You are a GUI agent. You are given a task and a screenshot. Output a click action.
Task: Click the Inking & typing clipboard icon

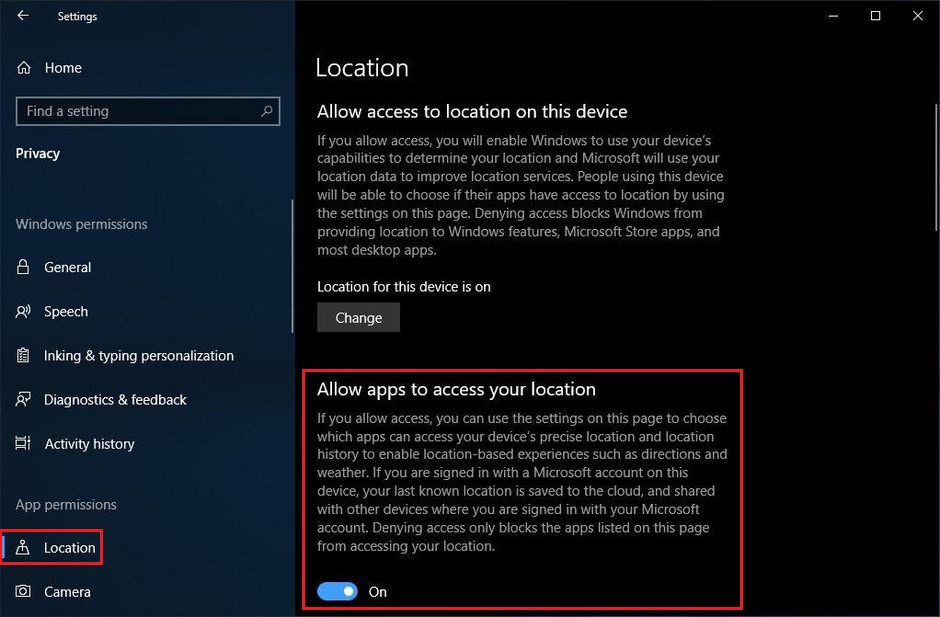pyautogui.click(x=23, y=356)
